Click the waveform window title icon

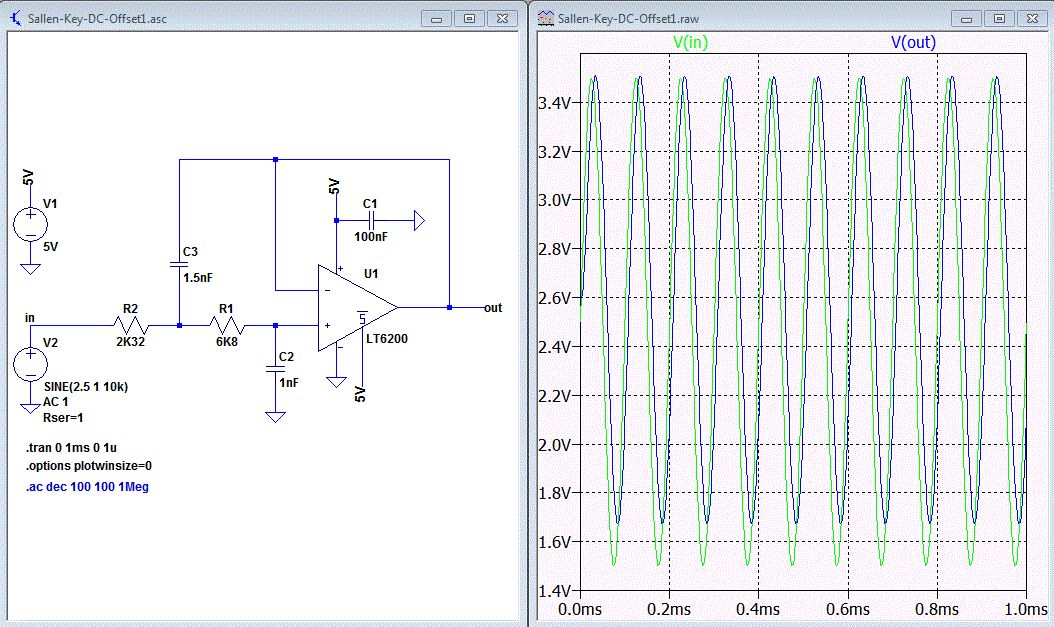click(x=546, y=18)
